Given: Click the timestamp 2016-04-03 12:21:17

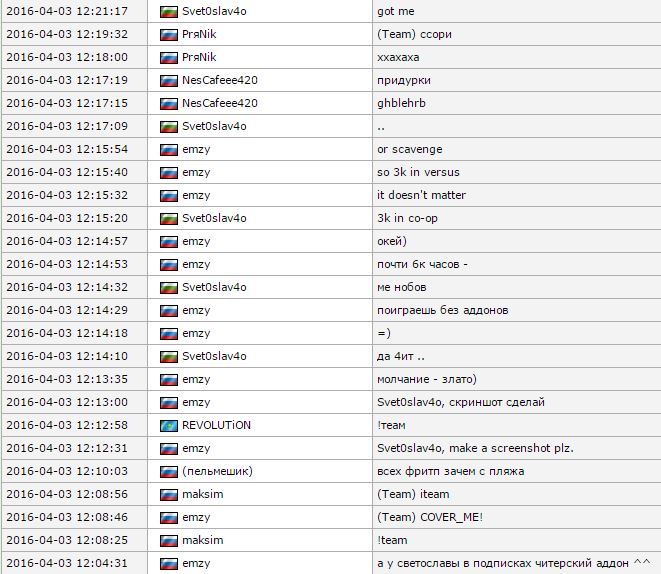Looking at the screenshot, I should (x=66, y=11).
